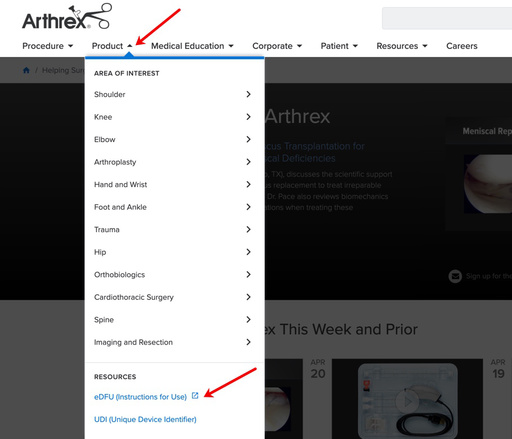Go to the Careers page

tap(462, 46)
